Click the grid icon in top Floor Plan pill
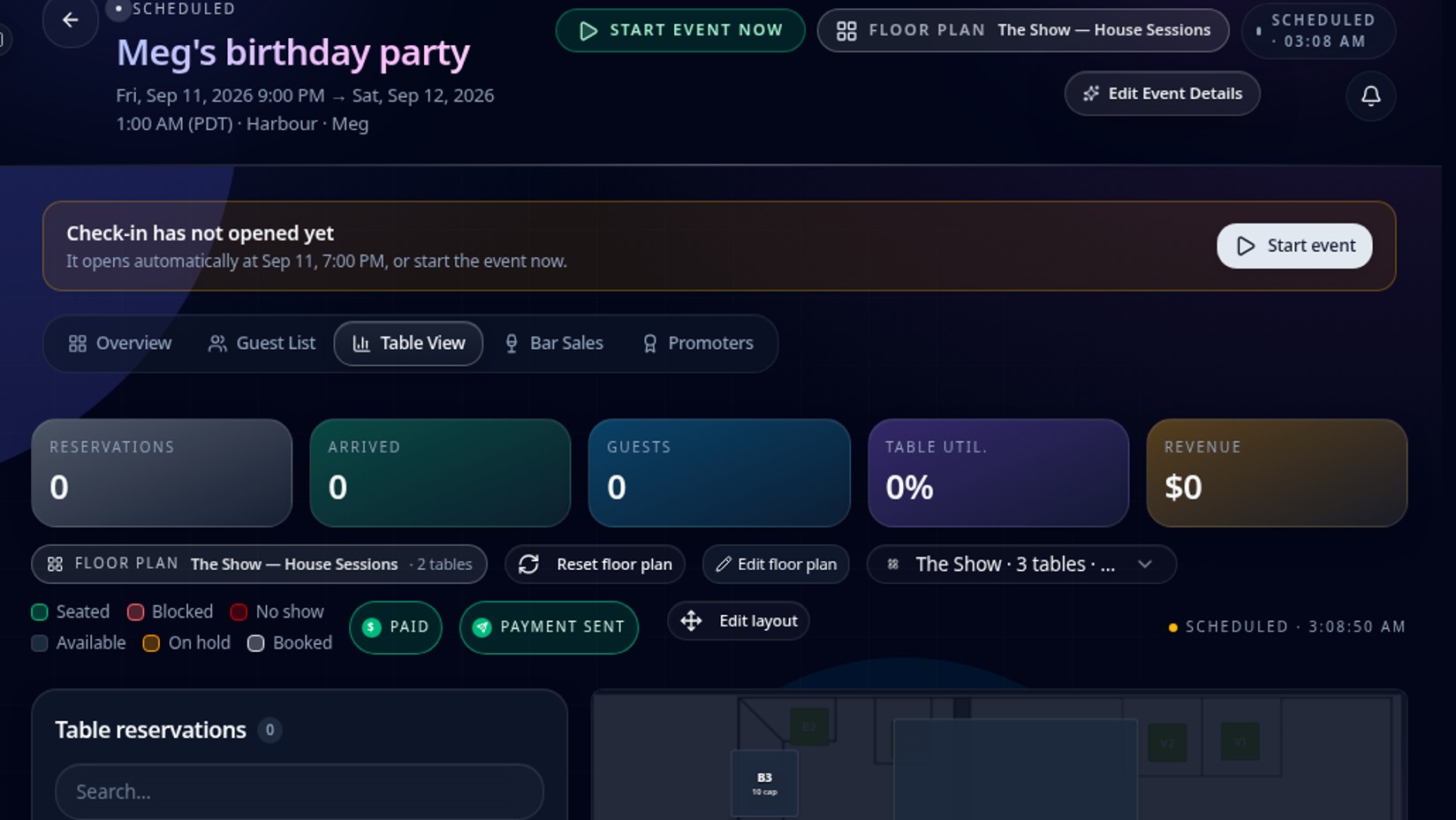The width and height of the screenshot is (1456, 820). point(846,31)
